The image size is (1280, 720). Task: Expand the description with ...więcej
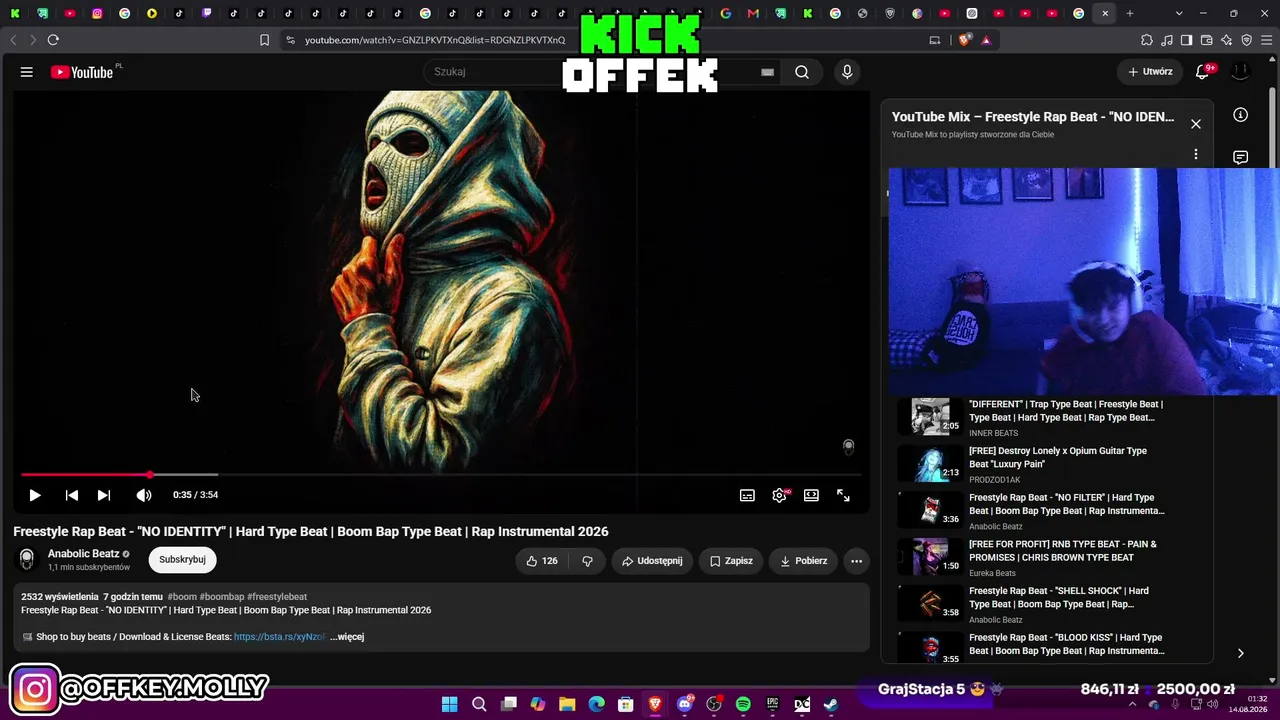[347, 637]
